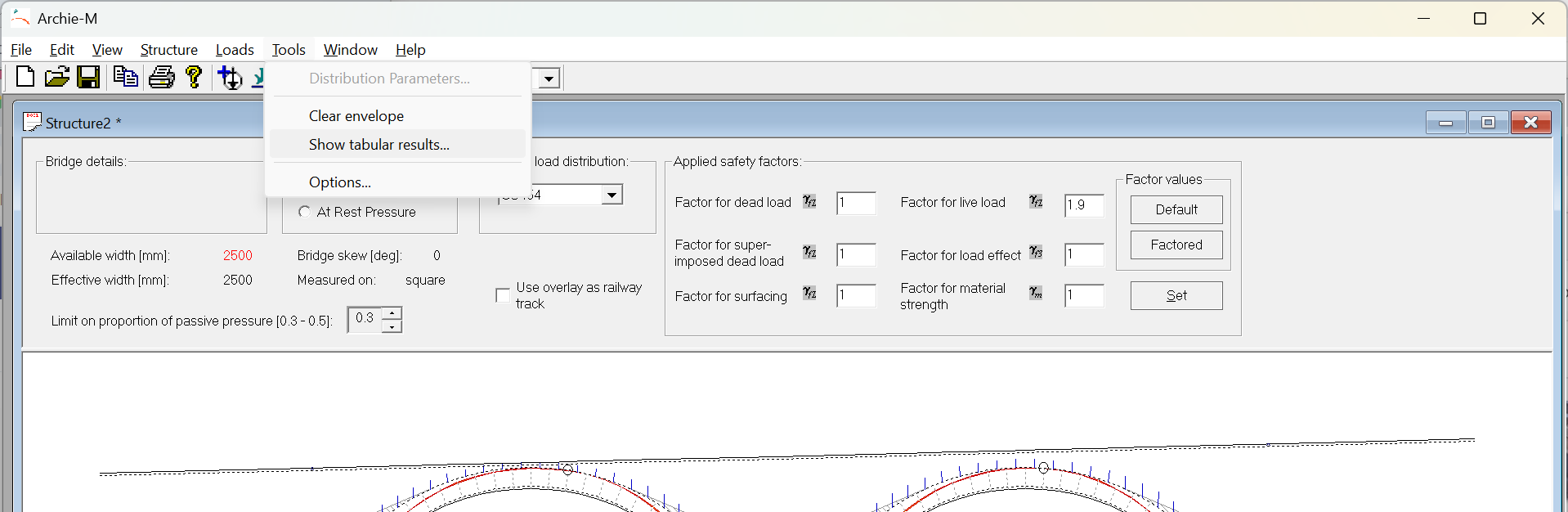Image resolution: width=1568 pixels, height=512 pixels.
Task: Open the Edit menu
Action: coord(62,50)
